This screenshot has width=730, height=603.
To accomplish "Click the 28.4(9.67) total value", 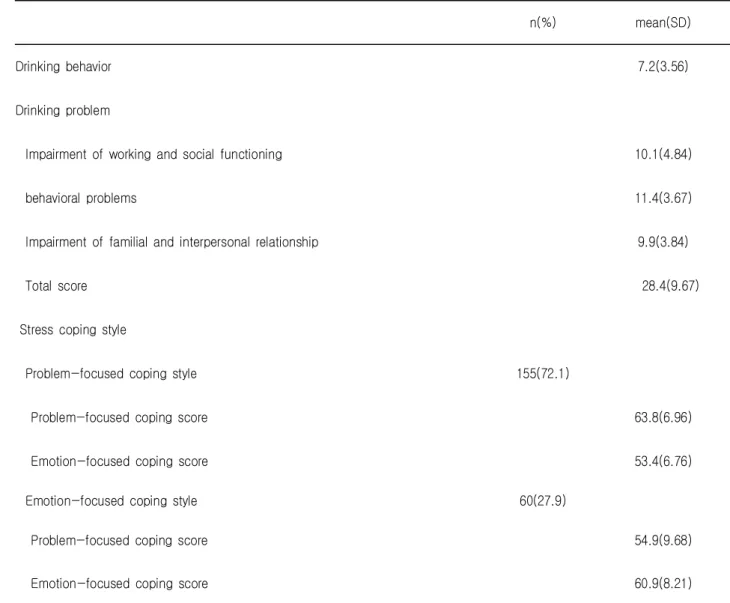I will (670, 286).
